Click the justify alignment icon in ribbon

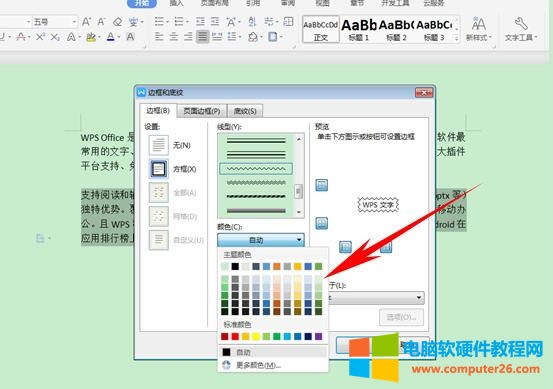(x=202, y=36)
